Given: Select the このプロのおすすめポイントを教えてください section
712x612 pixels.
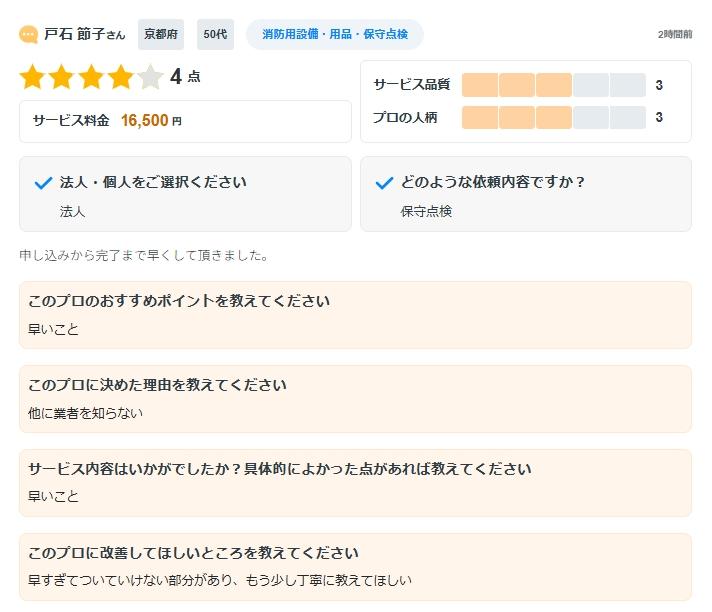Looking at the screenshot, I should (355, 315).
